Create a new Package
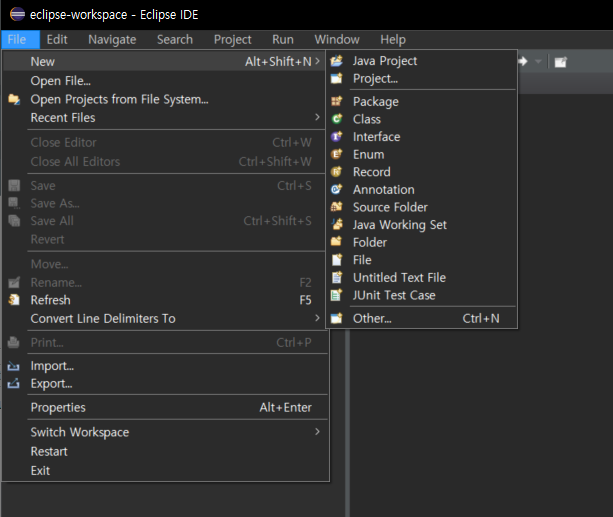The image size is (613, 517). click(x=421, y=102)
